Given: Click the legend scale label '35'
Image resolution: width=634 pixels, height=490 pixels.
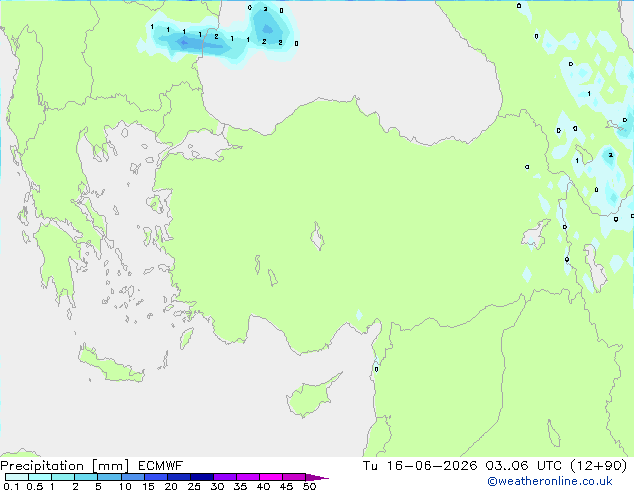Looking at the screenshot, I should click(x=240, y=486).
